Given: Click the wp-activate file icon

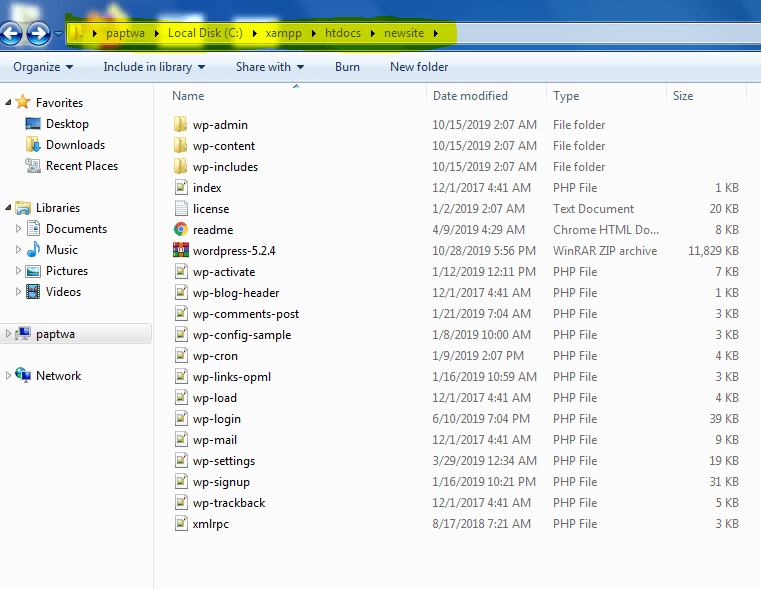Looking at the screenshot, I should (181, 271).
